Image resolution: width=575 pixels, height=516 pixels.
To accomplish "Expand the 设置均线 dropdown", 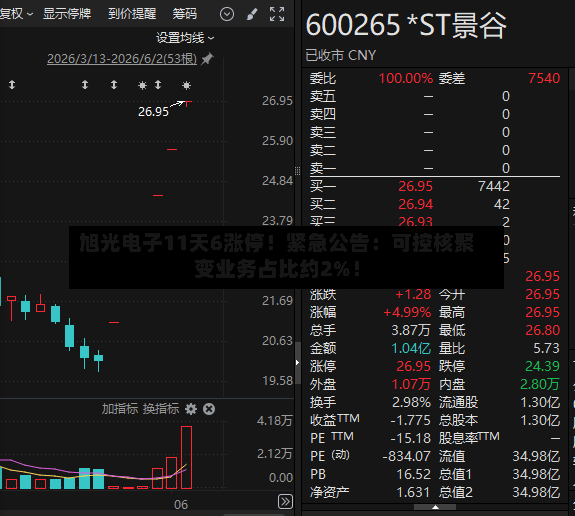I will coord(185,38).
